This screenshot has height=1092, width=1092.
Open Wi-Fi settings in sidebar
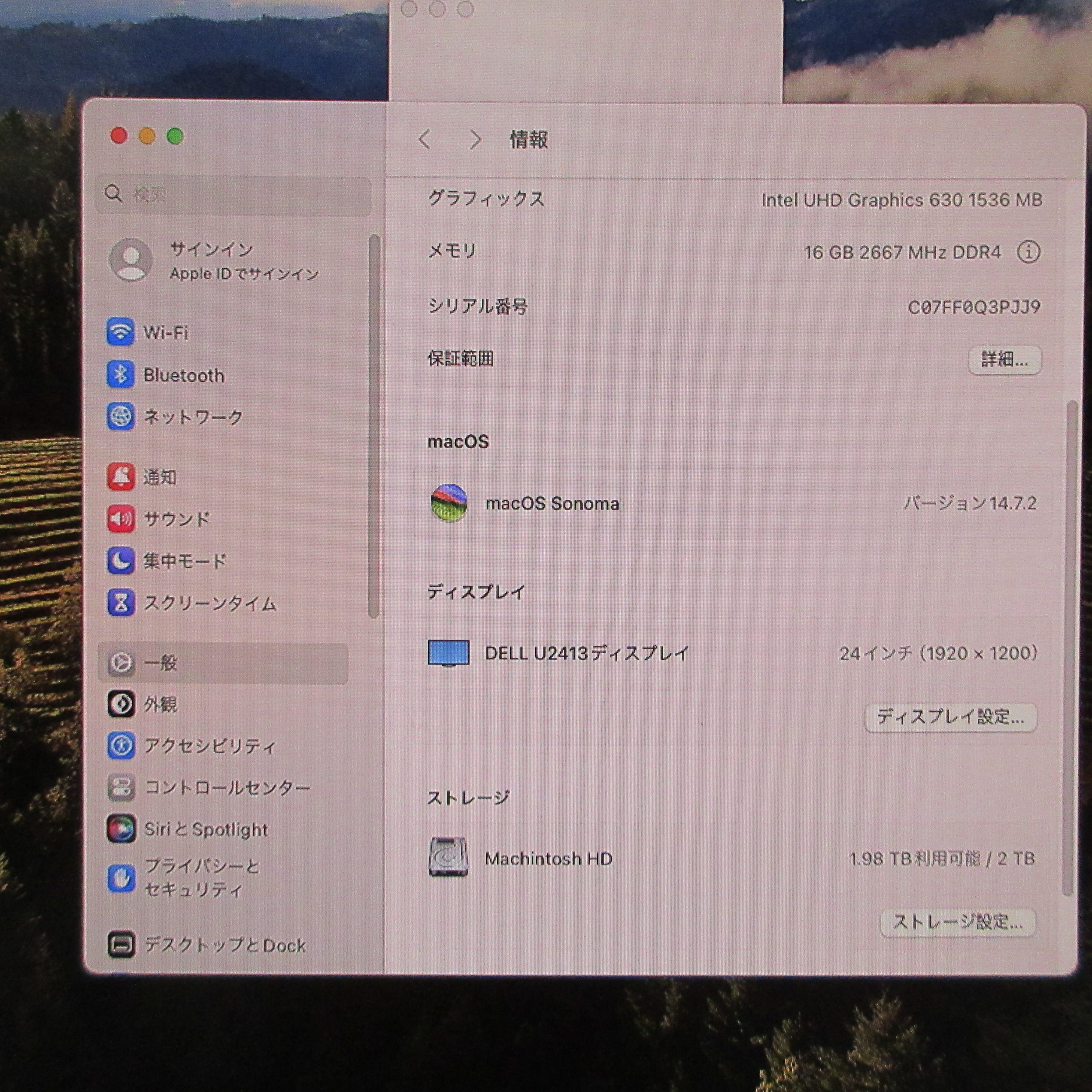pyautogui.click(x=165, y=332)
